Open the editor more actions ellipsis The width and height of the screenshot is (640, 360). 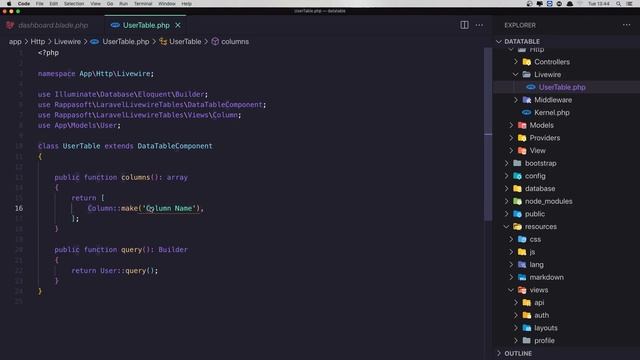click(x=479, y=25)
